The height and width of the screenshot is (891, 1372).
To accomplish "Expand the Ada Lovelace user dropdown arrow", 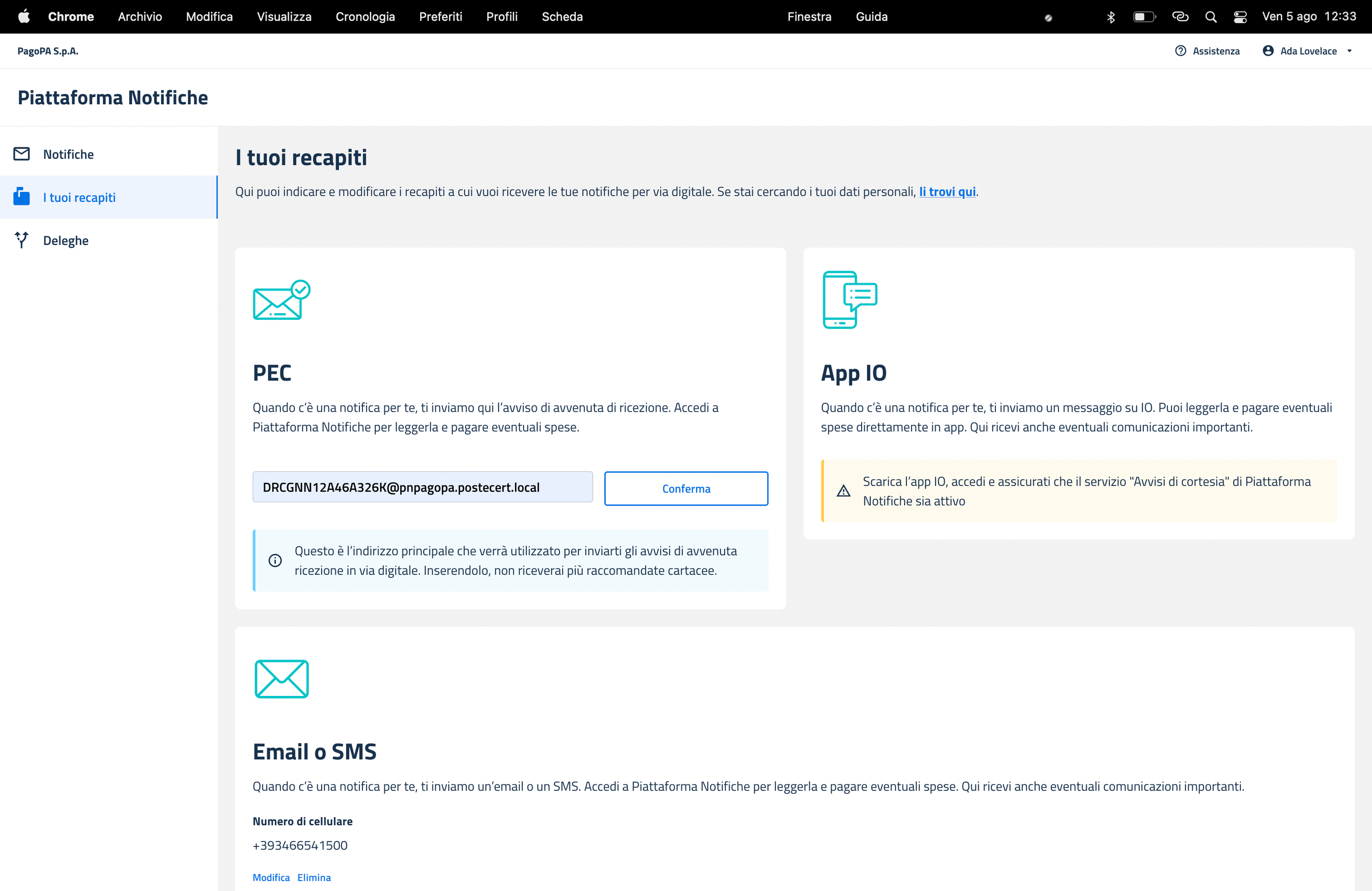I will pos(1349,51).
